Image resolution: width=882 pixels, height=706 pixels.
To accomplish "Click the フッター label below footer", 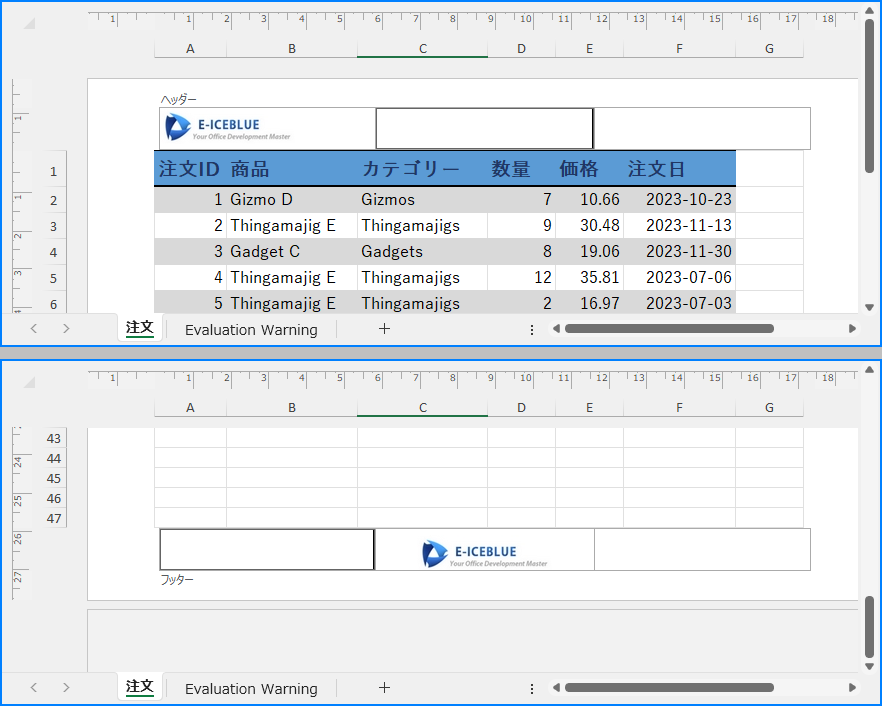I will click(177, 579).
